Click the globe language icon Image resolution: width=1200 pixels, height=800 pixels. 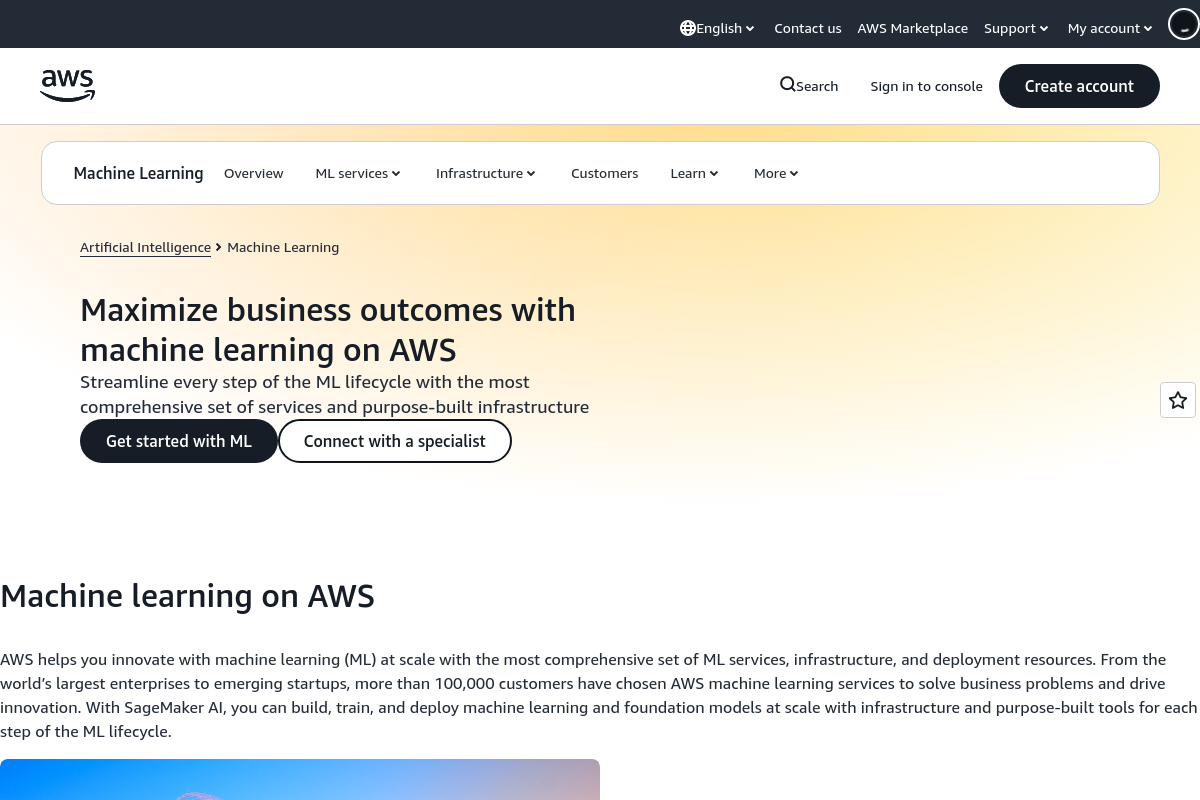point(688,28)
